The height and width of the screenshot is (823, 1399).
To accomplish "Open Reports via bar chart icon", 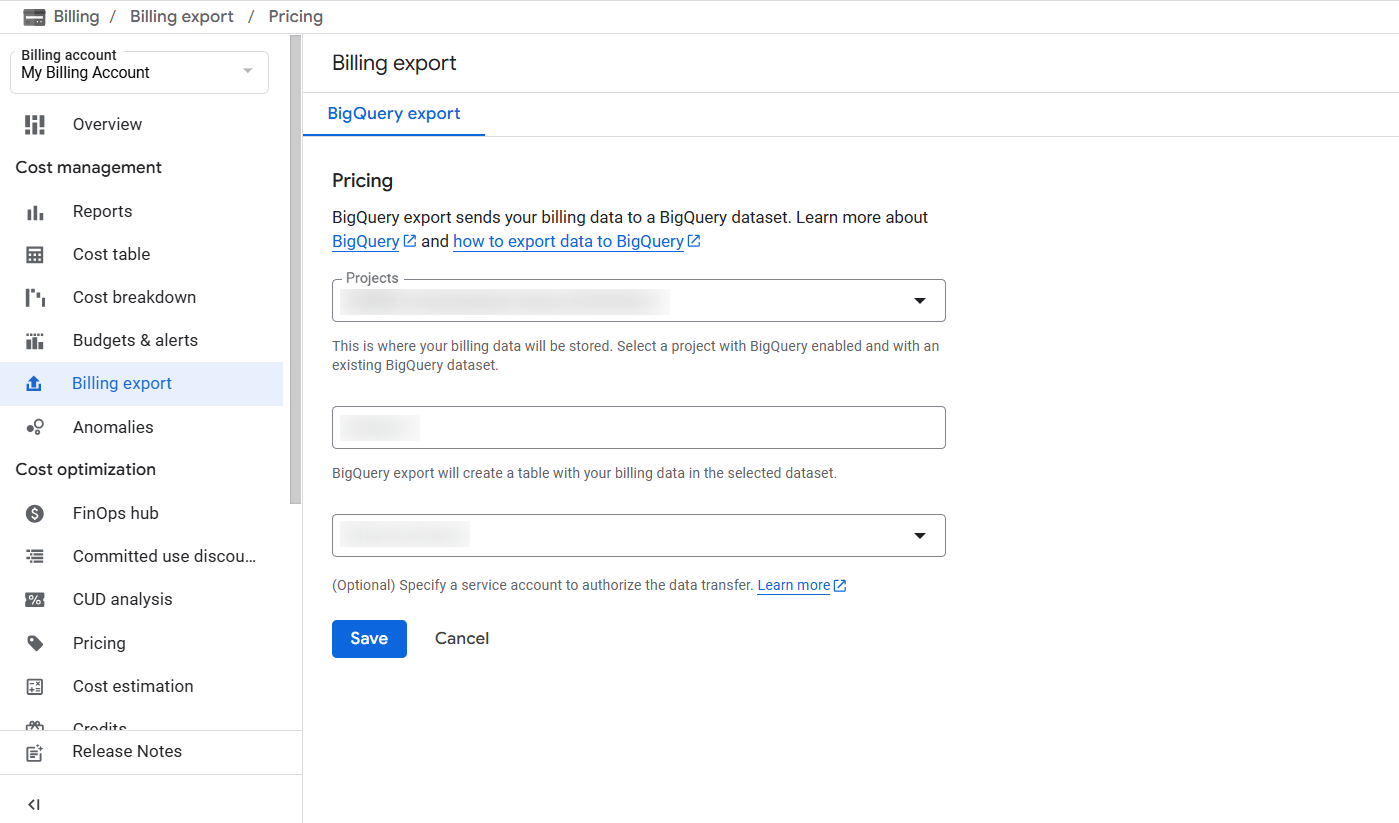I will (35, 212).
